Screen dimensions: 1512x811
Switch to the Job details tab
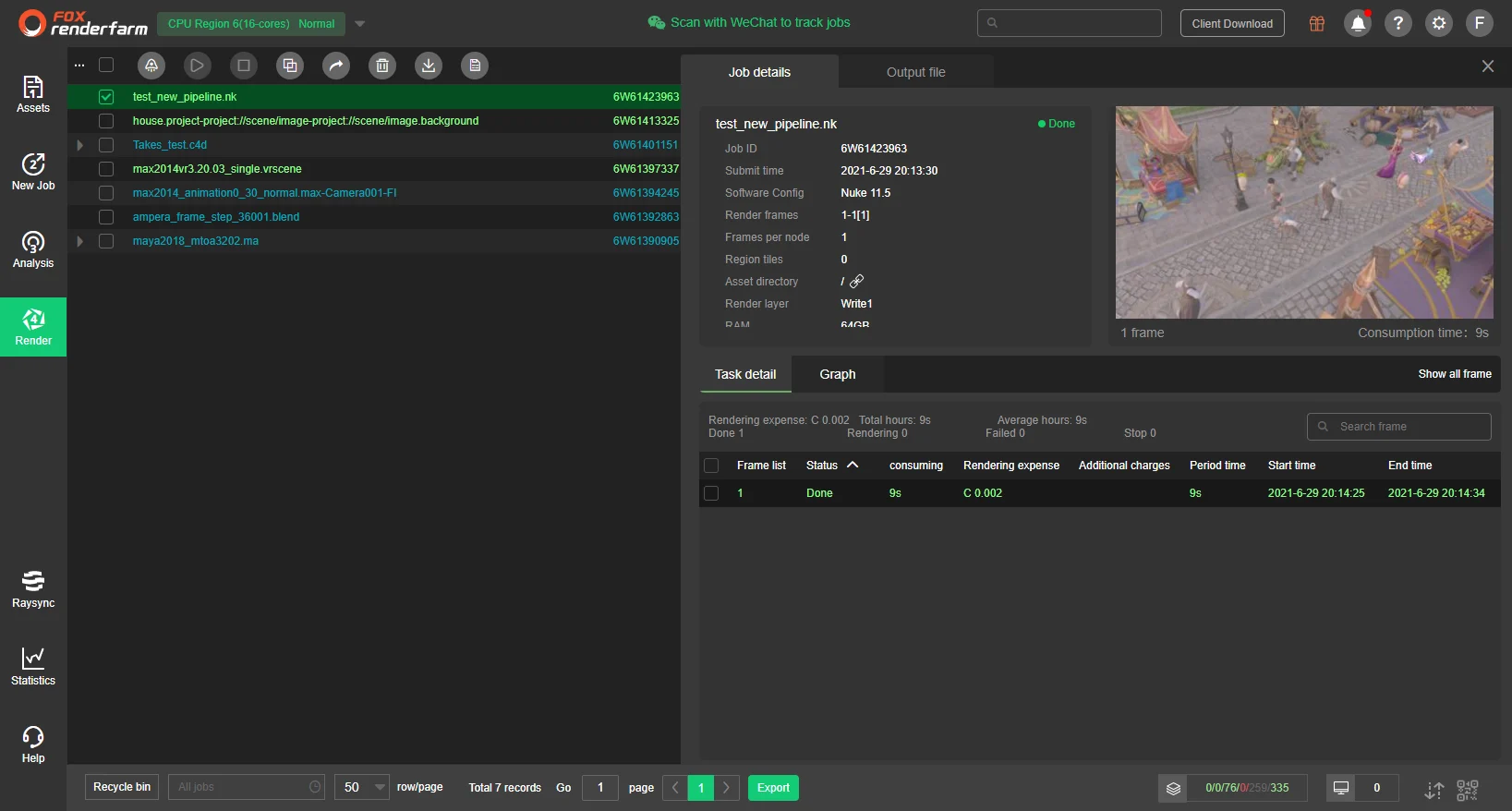[x=759, y=72]
